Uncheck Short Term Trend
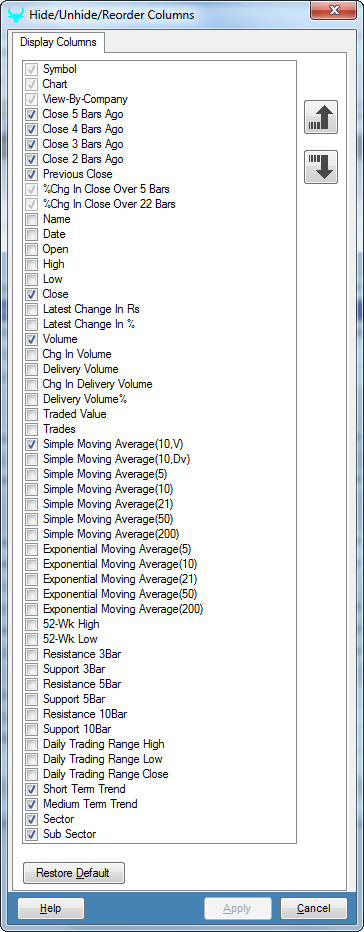This screenshot has width=364, height=932. coord(32,789)
